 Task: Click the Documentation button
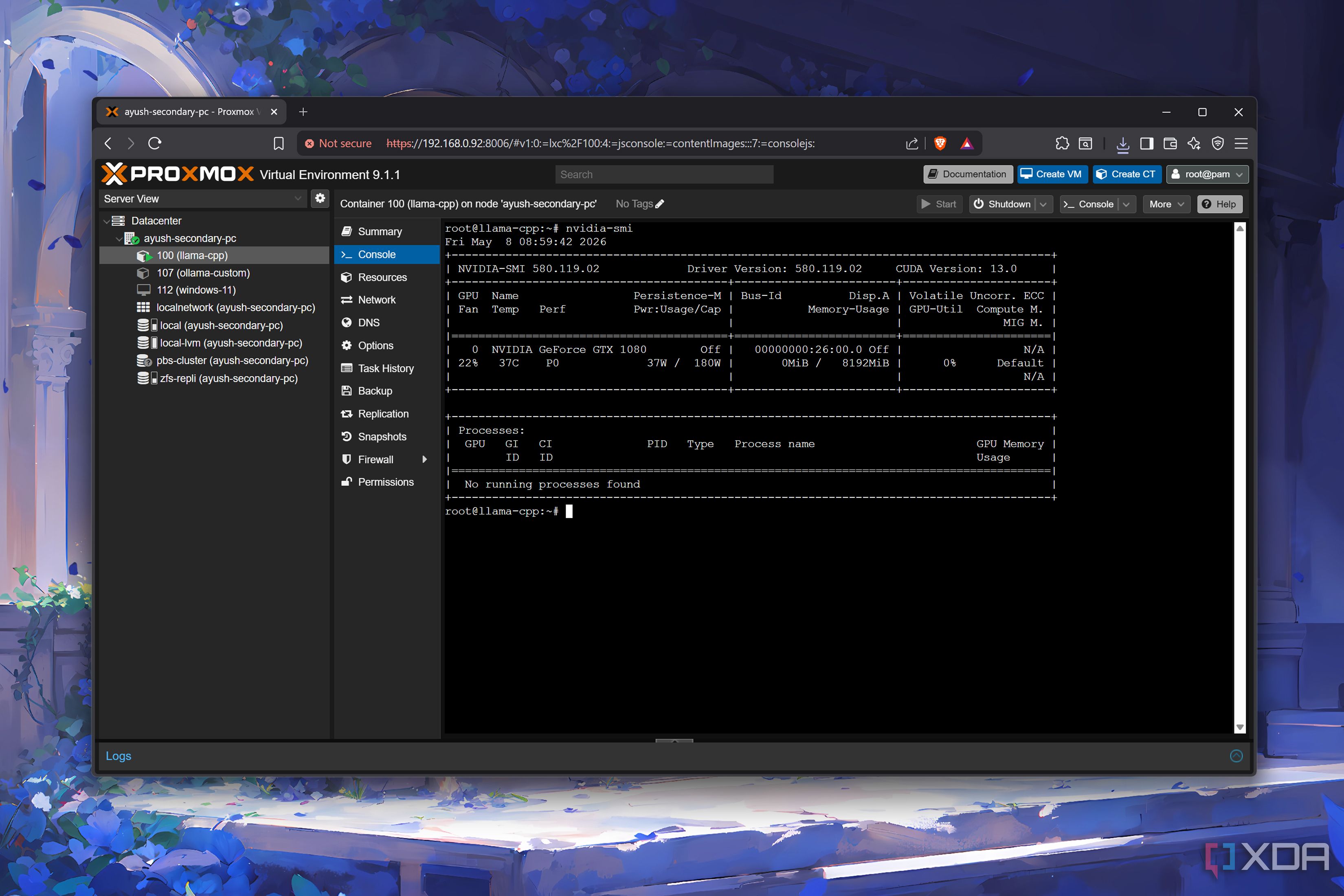click(x=967, y=174)
